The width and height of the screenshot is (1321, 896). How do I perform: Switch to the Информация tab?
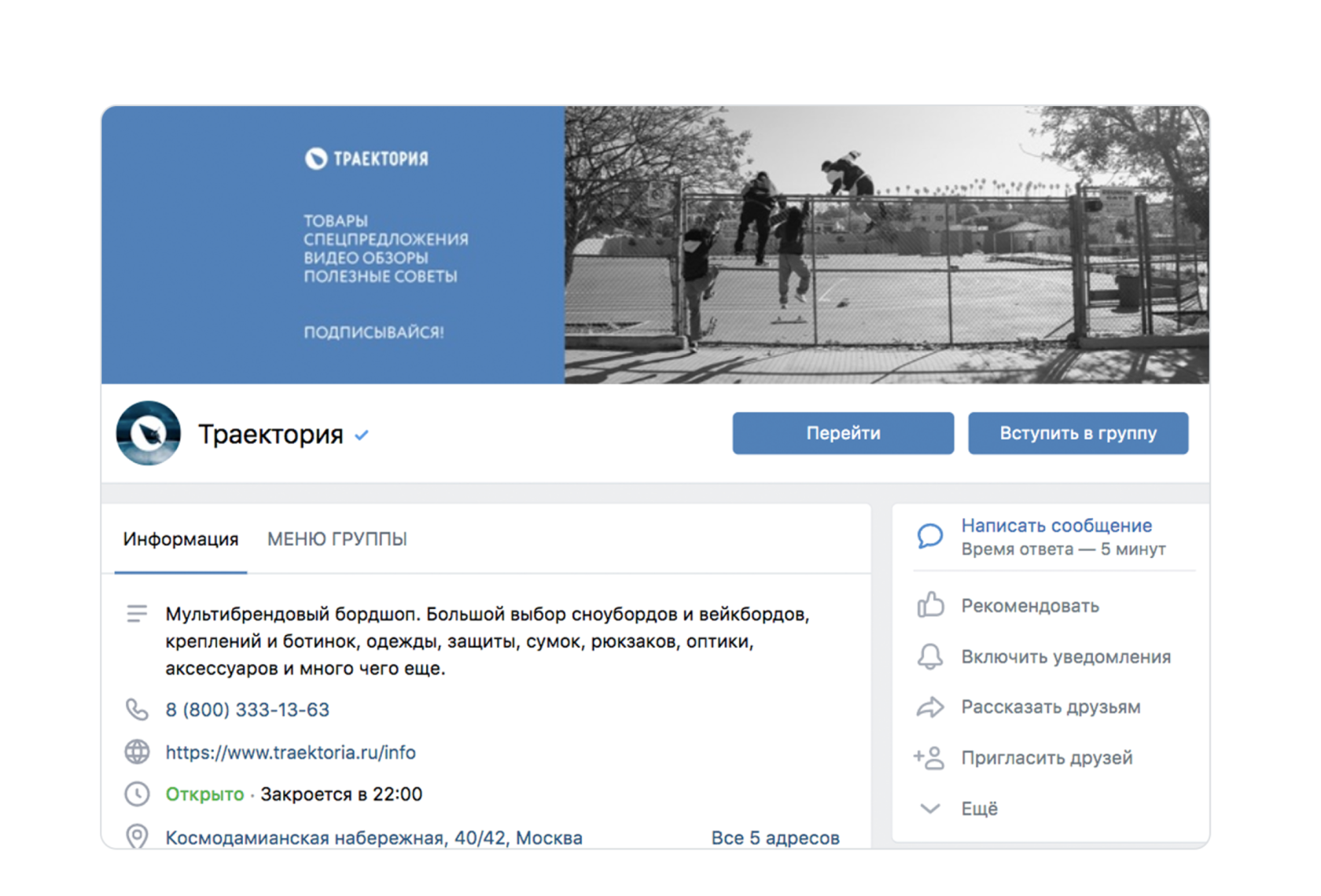click(181, 539)
